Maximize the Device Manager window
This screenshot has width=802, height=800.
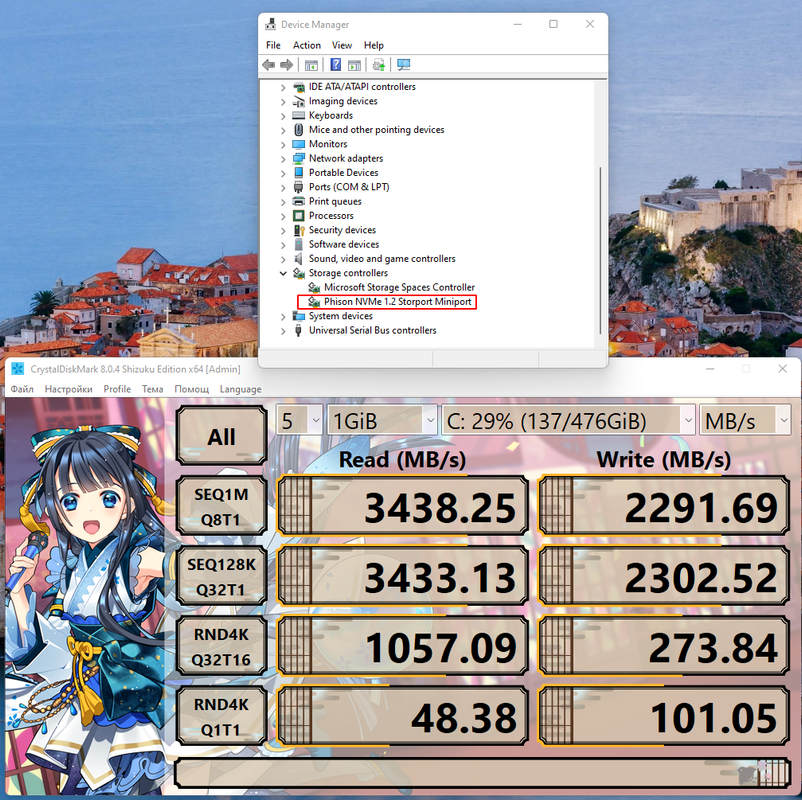pyautogui.click(x=553, y=24)
